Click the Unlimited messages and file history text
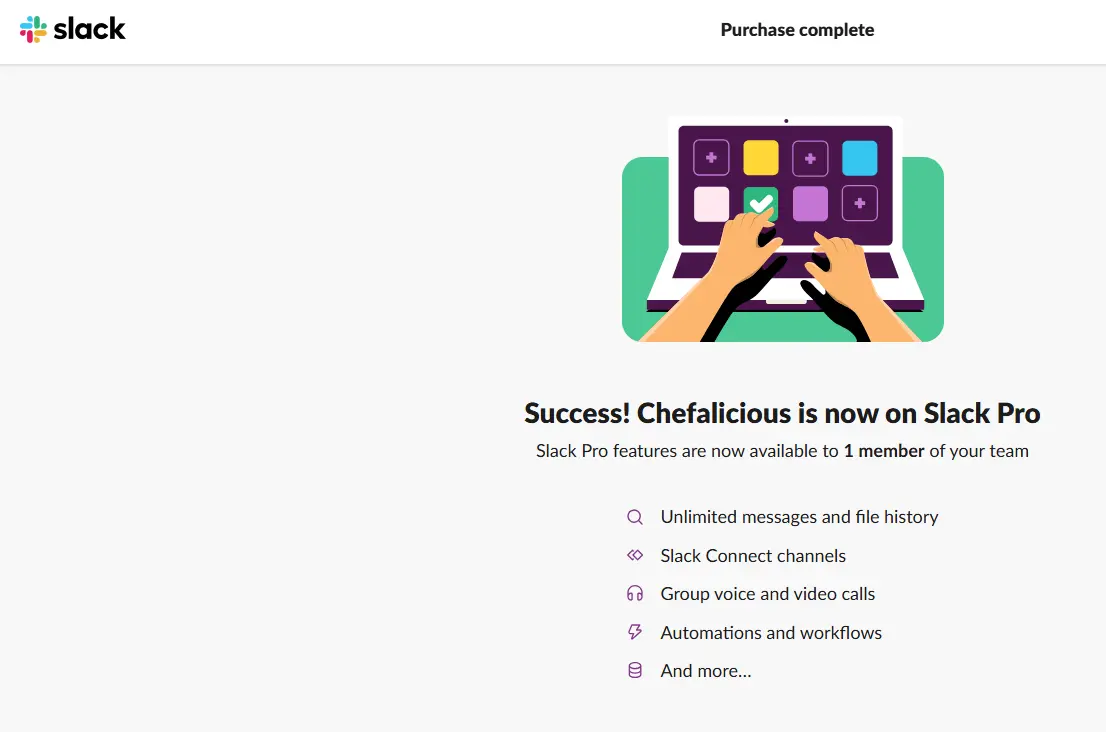This screenshot has height=732, width=1106. (x=799, y=517)
